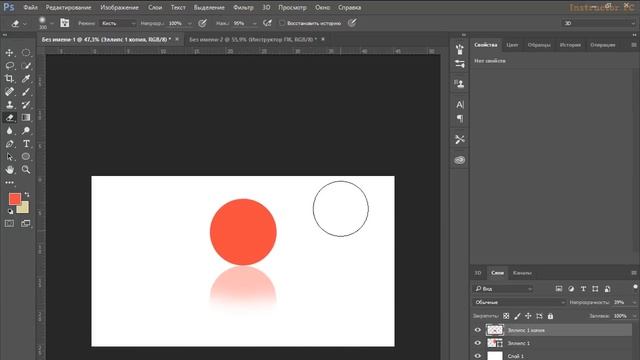Viewport: 640px width, 360px height.
Task: Open the Фильтр menu
Action: tap(243, 7)
